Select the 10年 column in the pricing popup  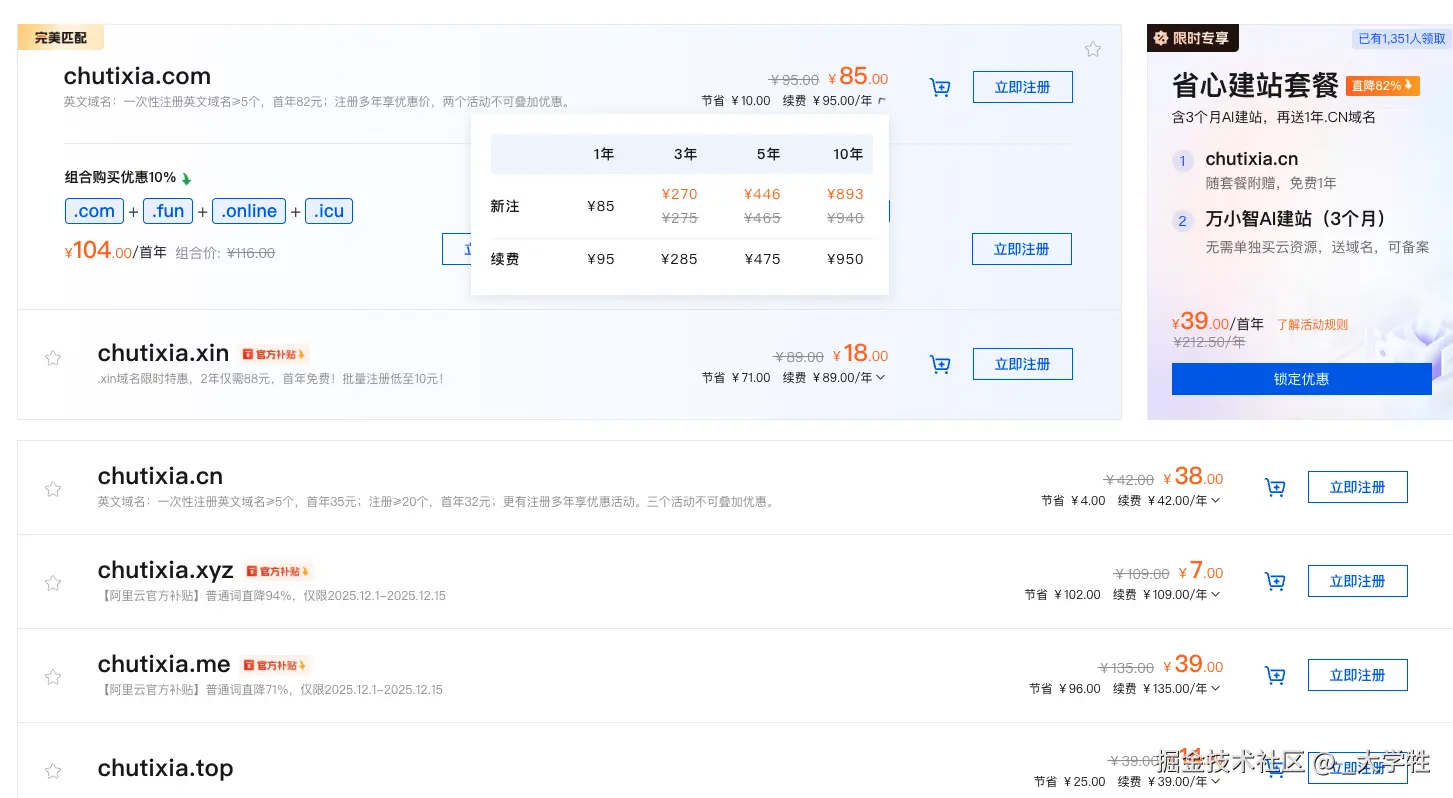847,154
